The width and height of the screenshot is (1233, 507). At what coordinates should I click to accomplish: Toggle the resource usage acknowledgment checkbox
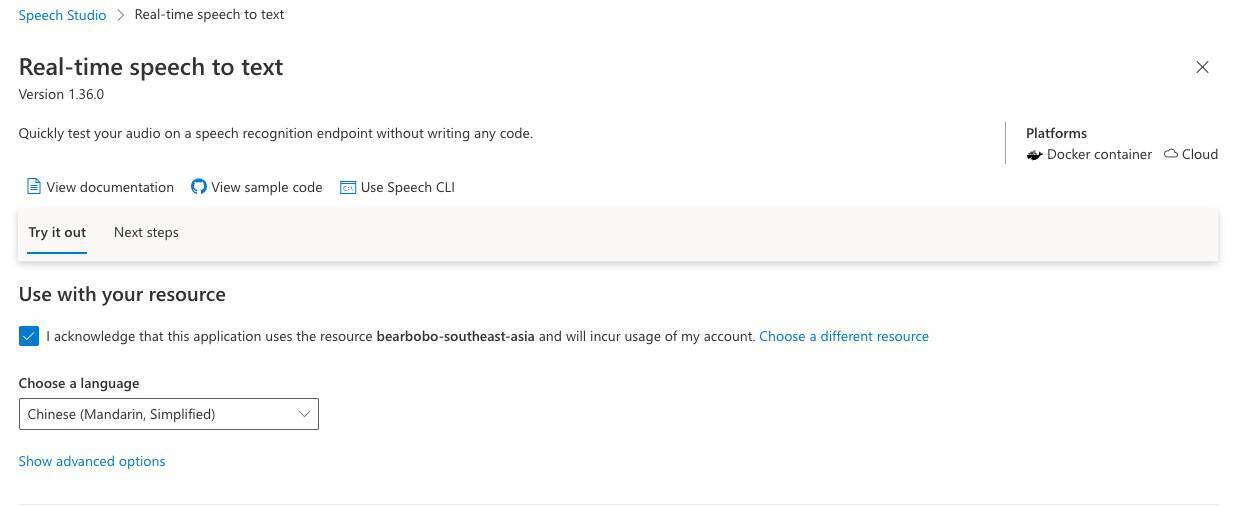pos(29,336)
